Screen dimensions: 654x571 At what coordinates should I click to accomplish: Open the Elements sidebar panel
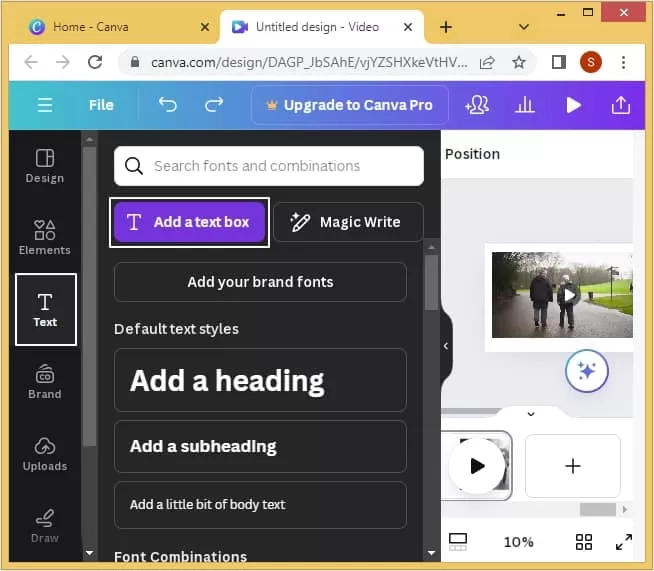point(45,237)
